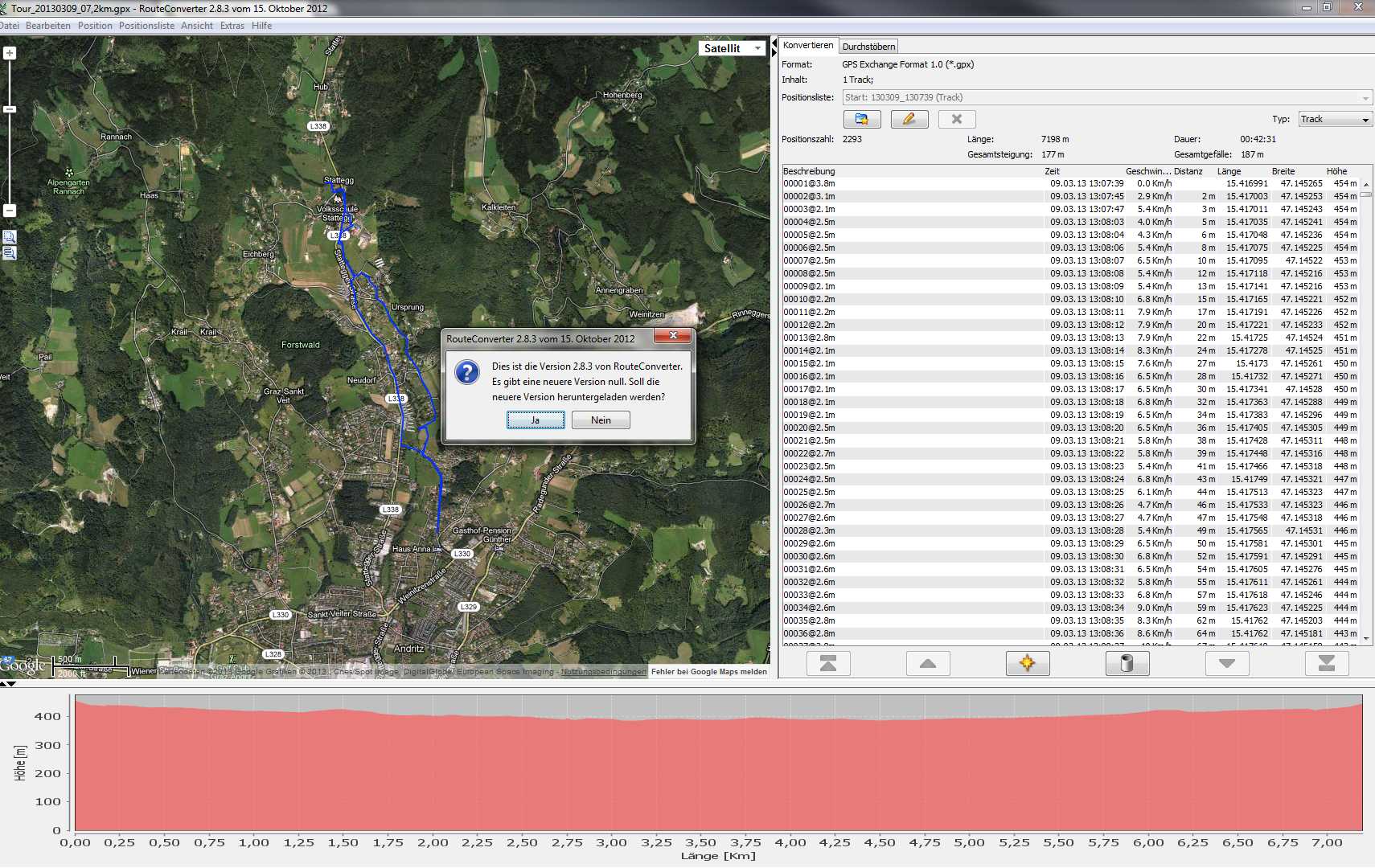Click Nein to decline the update
This screenshot has width=1375, height=868.
(x=601, y=420)
